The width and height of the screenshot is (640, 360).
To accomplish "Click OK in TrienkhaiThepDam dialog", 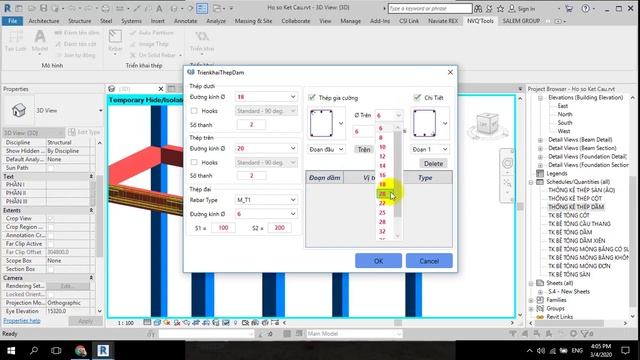I will point(378,261).
